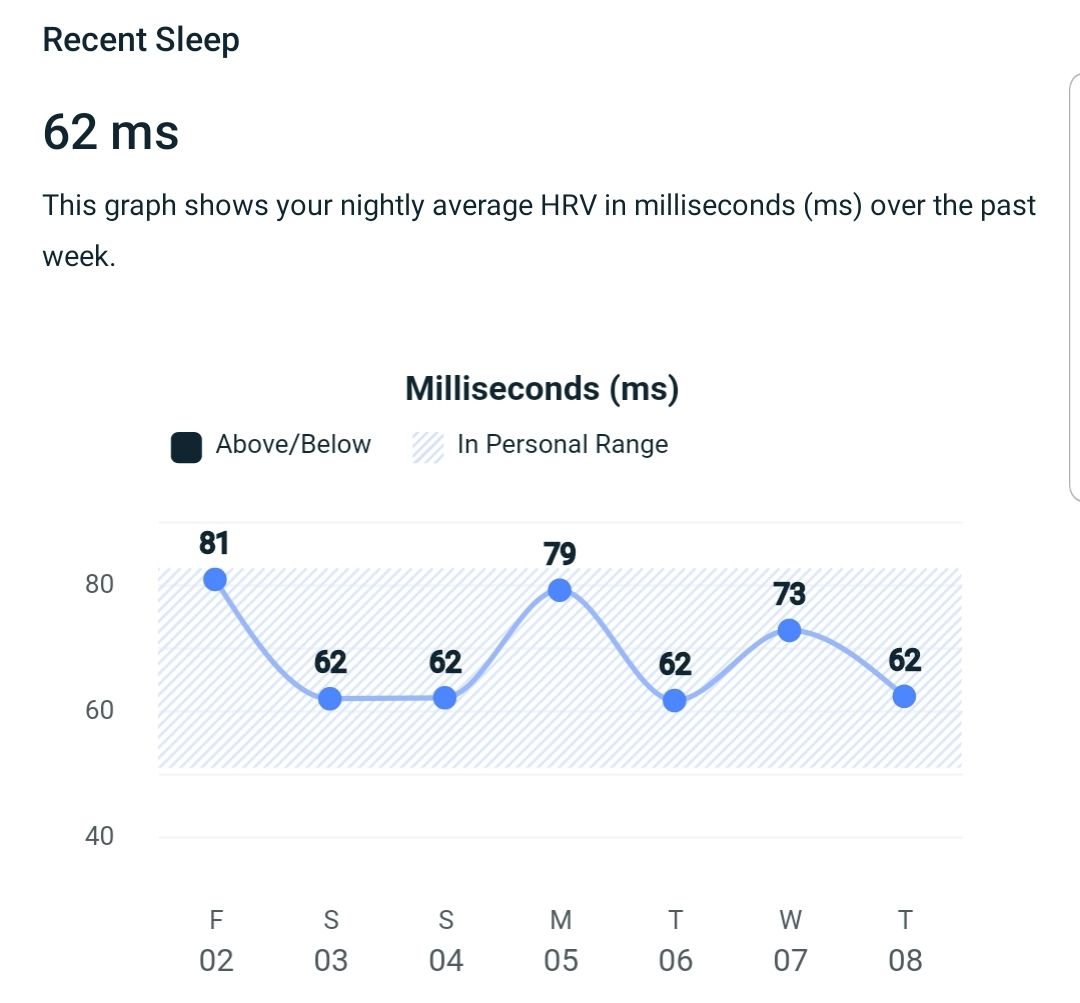Select the F 02 date label

pyautogui.click(x=216, y=942)
